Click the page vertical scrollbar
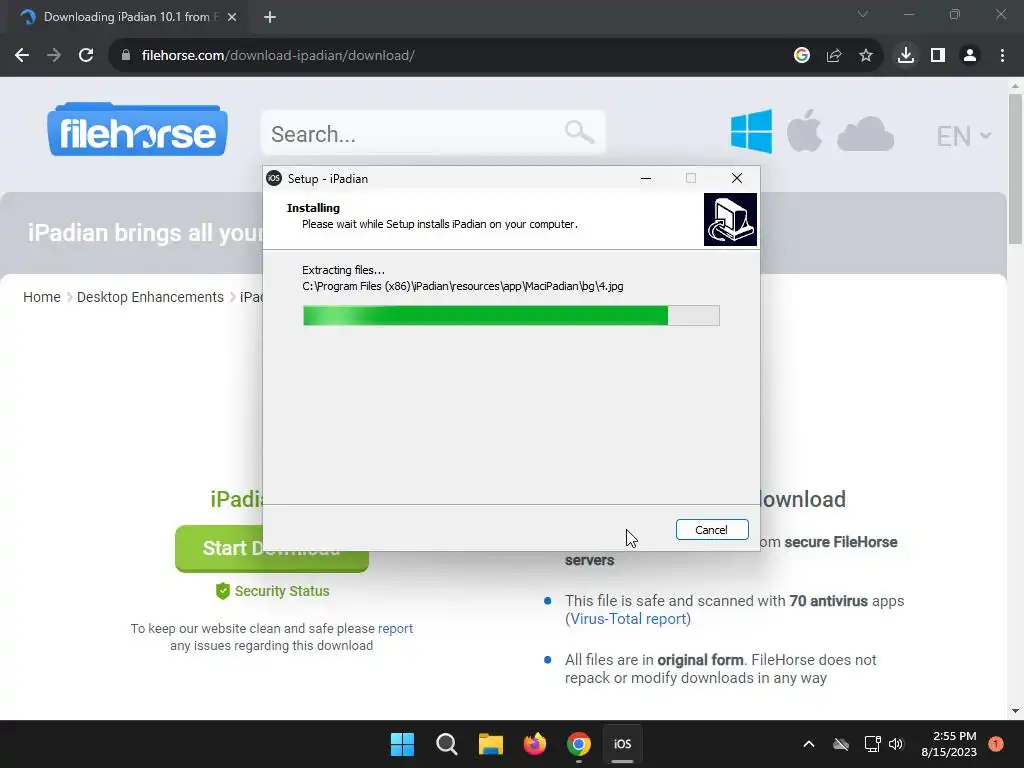The height and width of the screenshot is (768, 1024). coord(1015,170)
